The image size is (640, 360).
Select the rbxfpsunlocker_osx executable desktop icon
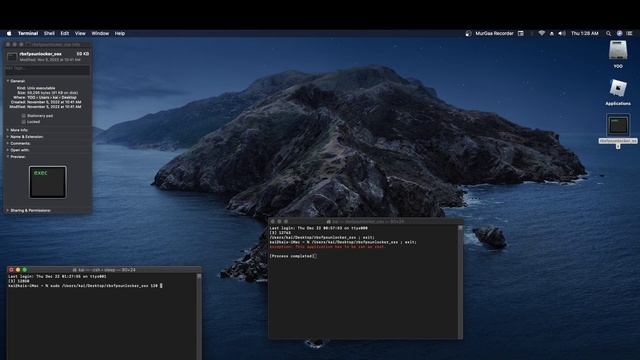(x=618, y=125)
